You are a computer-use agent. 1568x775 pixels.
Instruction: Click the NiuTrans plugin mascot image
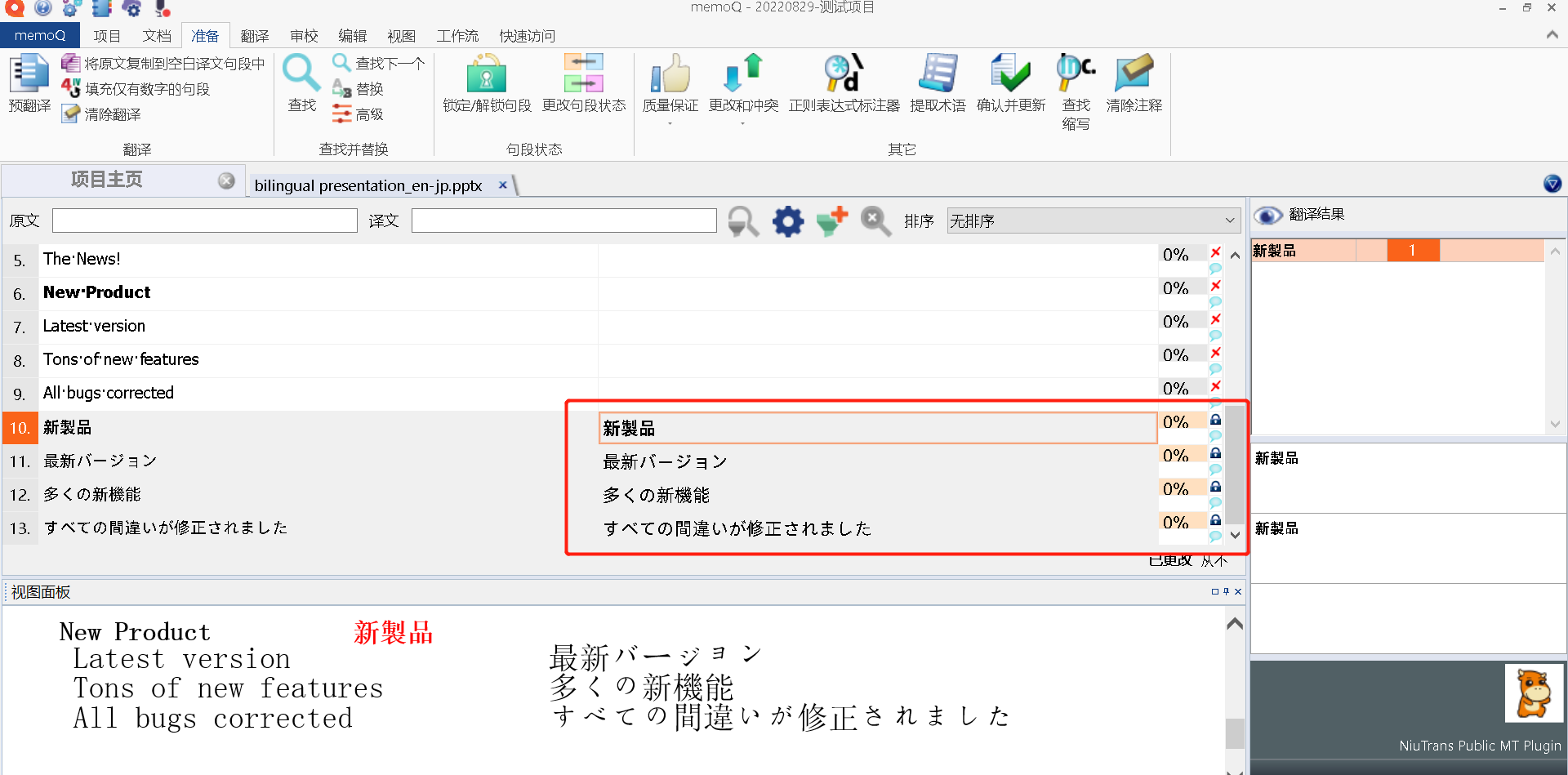(x=1534, y=693)
